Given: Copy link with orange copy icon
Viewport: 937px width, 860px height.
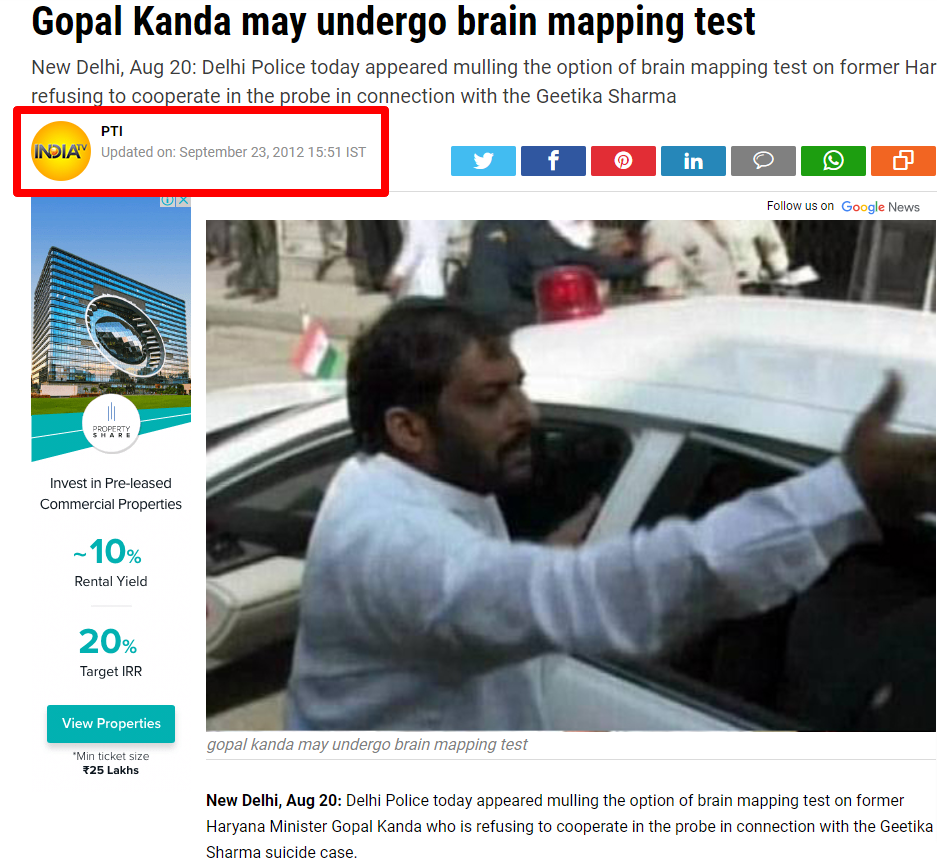Looking at the screenshot, I should click(x=904, y=161).
